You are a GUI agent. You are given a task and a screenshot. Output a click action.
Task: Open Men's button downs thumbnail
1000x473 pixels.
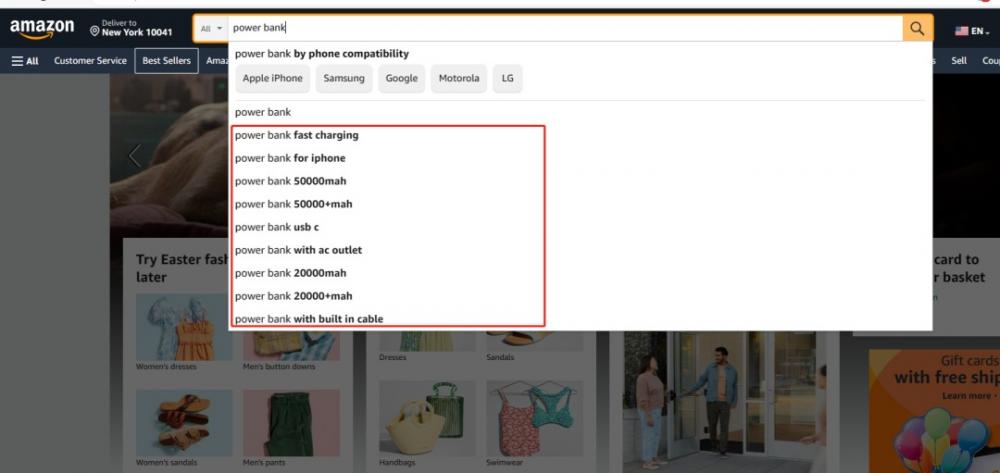point(291,346)
